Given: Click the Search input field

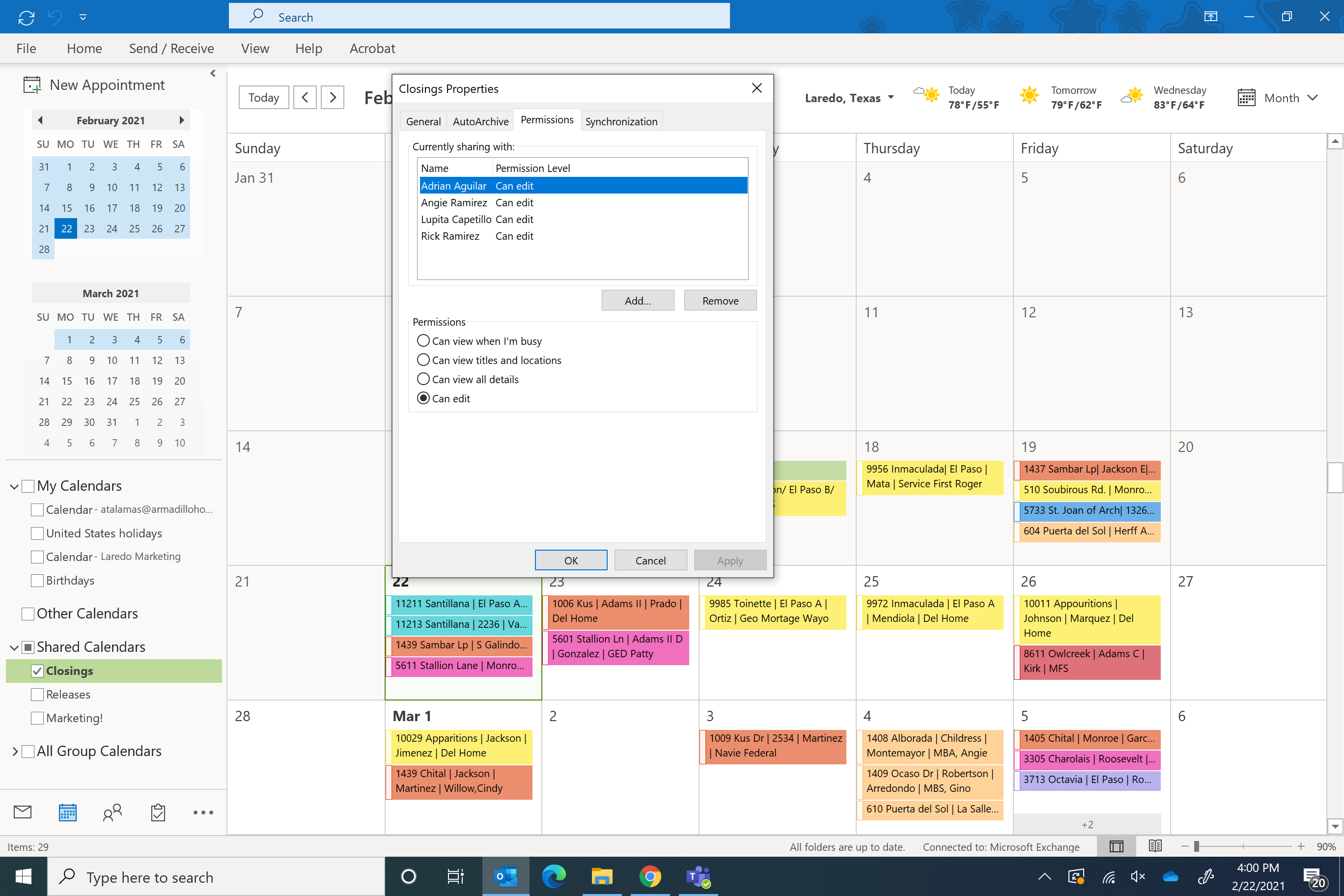Looking at the screenshot, I should pyautogui.click(x=483, y=16).
